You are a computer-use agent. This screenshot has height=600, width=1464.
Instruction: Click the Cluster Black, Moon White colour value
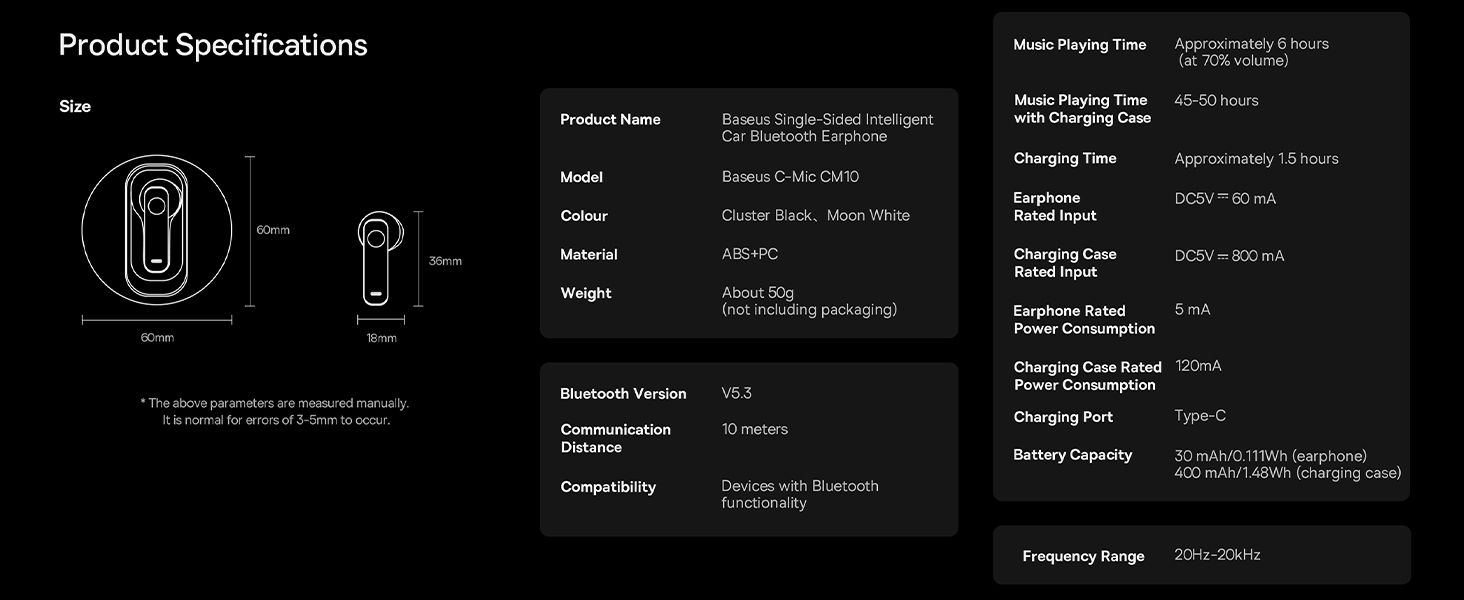(x=816, y=215)
